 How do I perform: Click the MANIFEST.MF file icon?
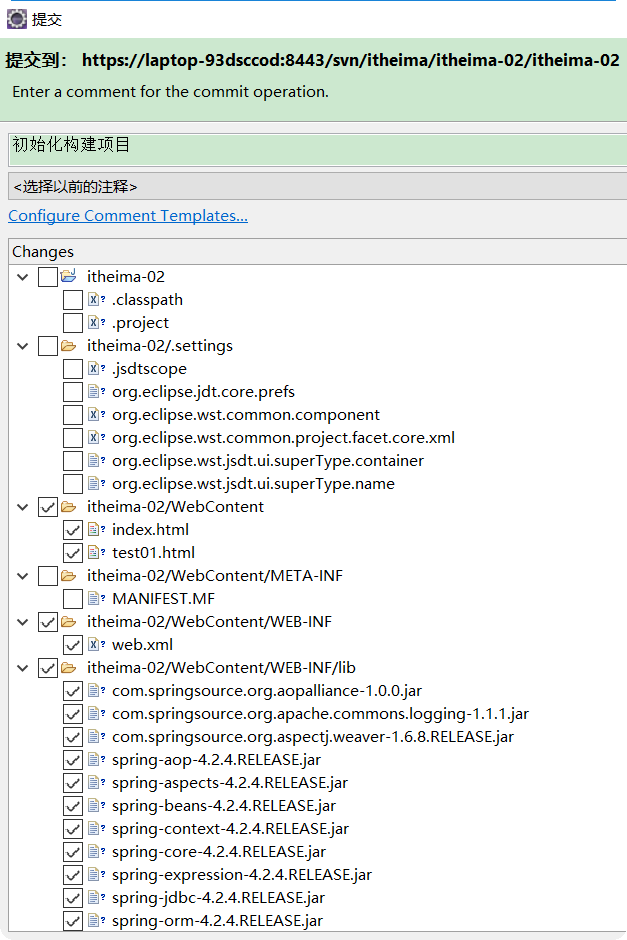(96, 598)
